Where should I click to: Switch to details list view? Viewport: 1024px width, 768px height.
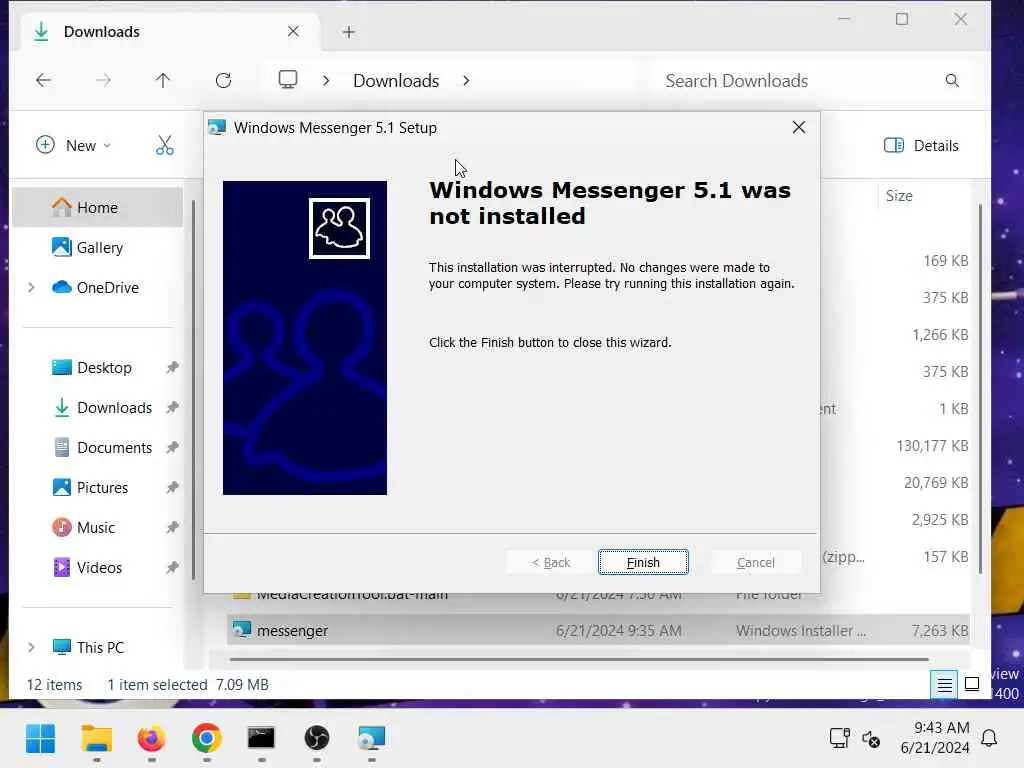tap(944, 684)
